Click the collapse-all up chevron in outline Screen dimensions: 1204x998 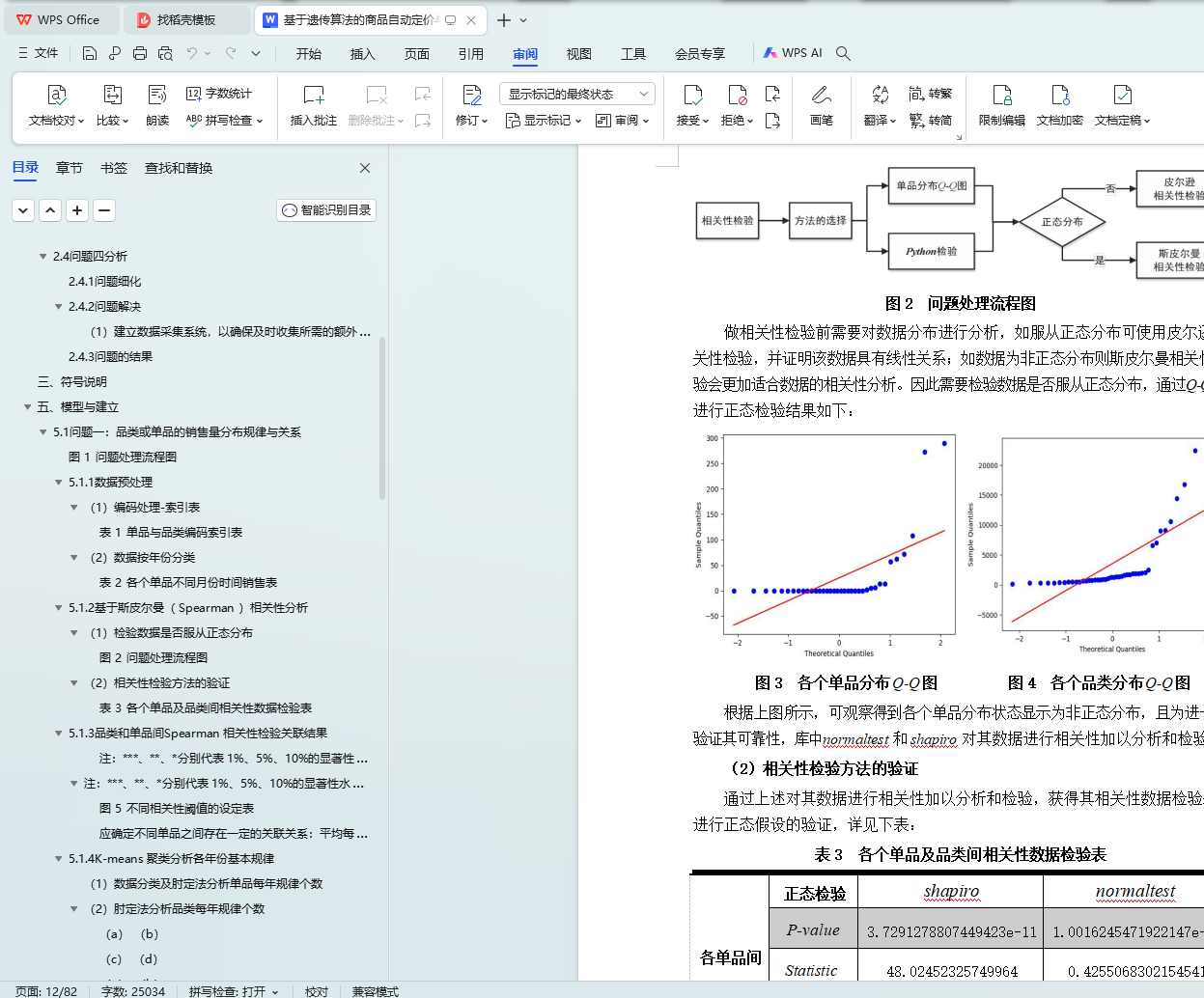[50, 210]
